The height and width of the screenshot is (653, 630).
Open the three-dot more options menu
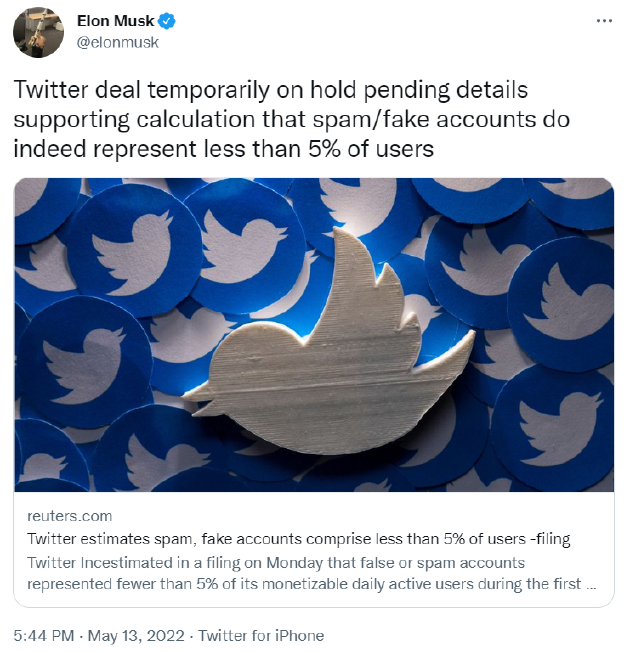pyautogui.click(x=604, y=20)
